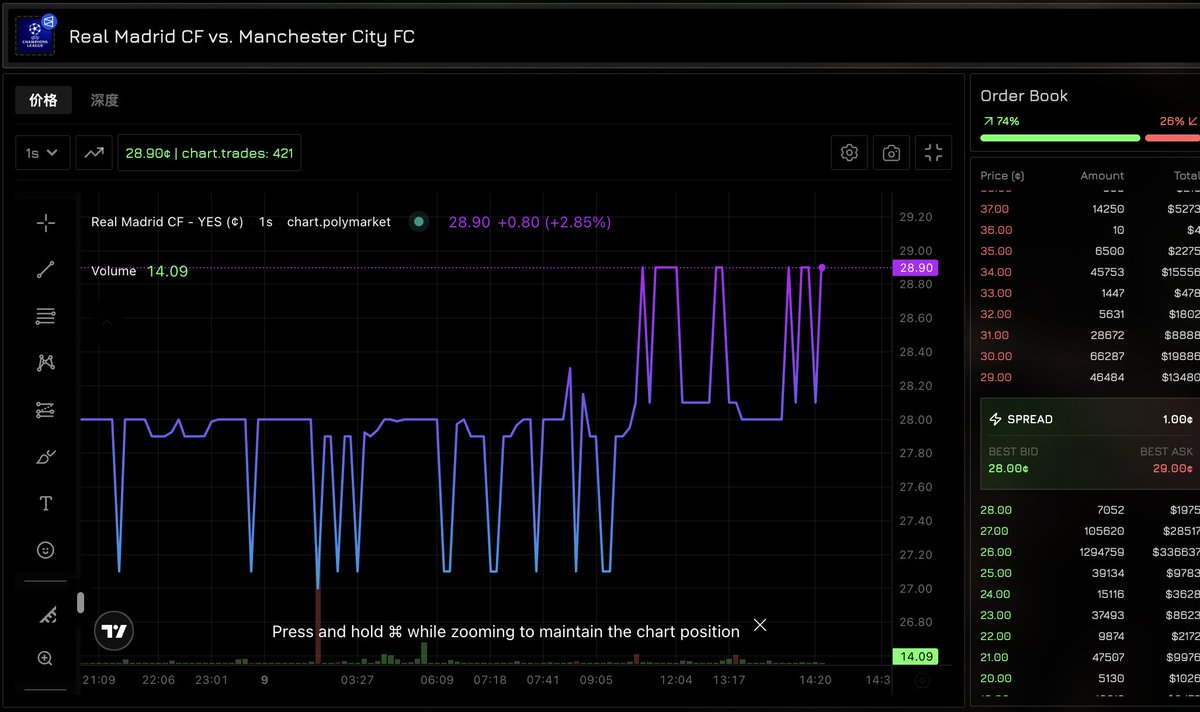
Task: Click the 28.90 purple price label
Action: click(x=917, y=268)
